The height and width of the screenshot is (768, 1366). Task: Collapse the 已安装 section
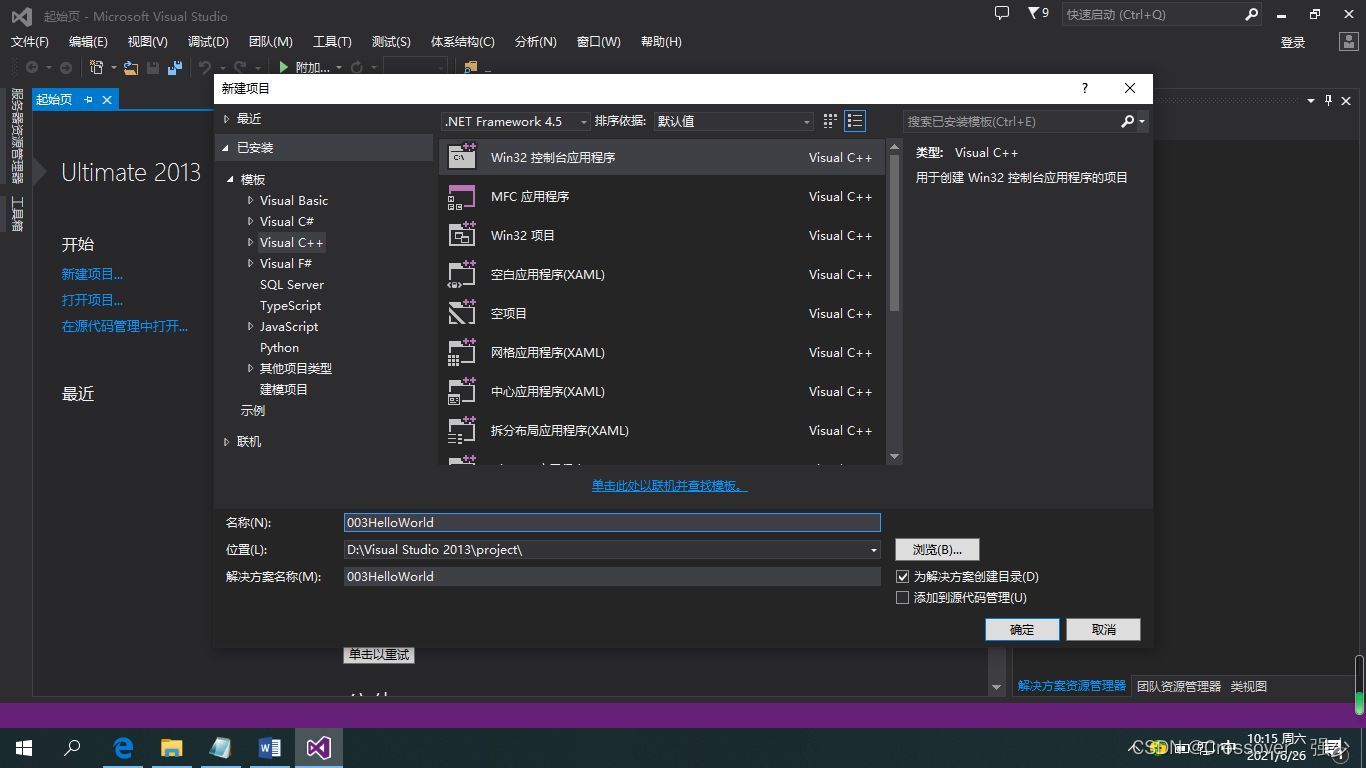(x=226, y=148)
